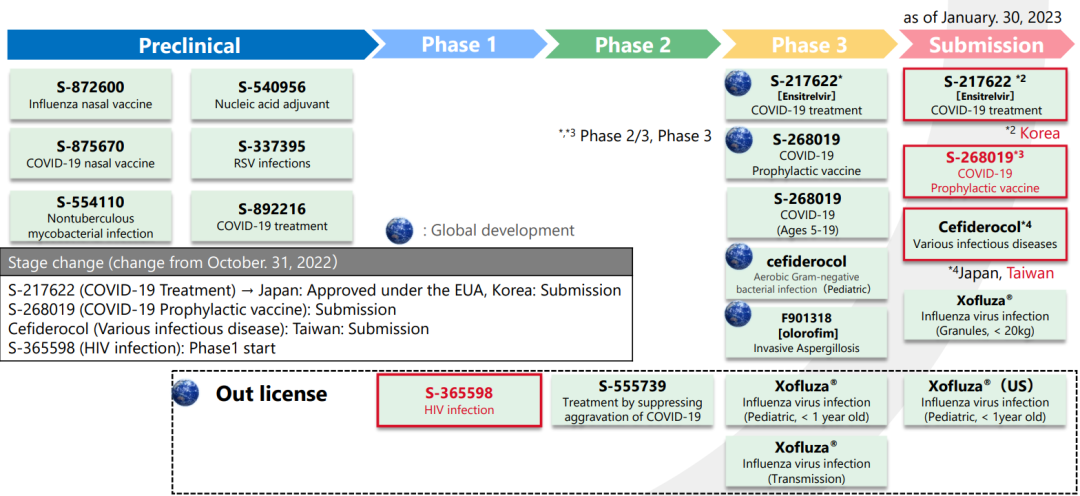Click the S-555739 COVID-19 aggravation treatment card

pos(632,400)
